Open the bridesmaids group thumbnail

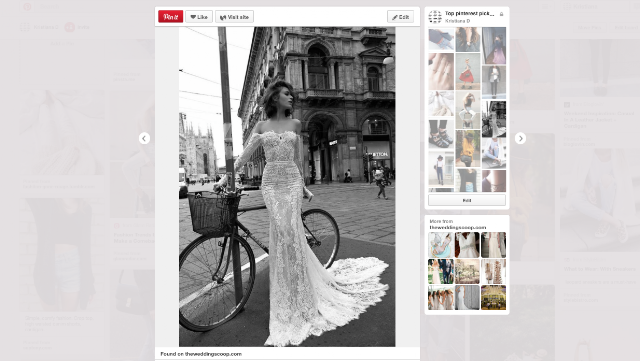pos(441,297)
